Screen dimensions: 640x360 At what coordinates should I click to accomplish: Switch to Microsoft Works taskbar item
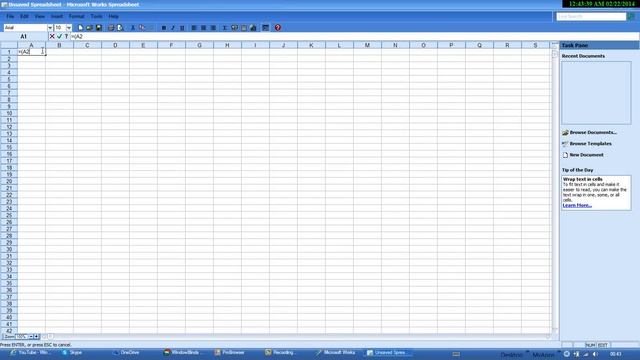[336, 353]
